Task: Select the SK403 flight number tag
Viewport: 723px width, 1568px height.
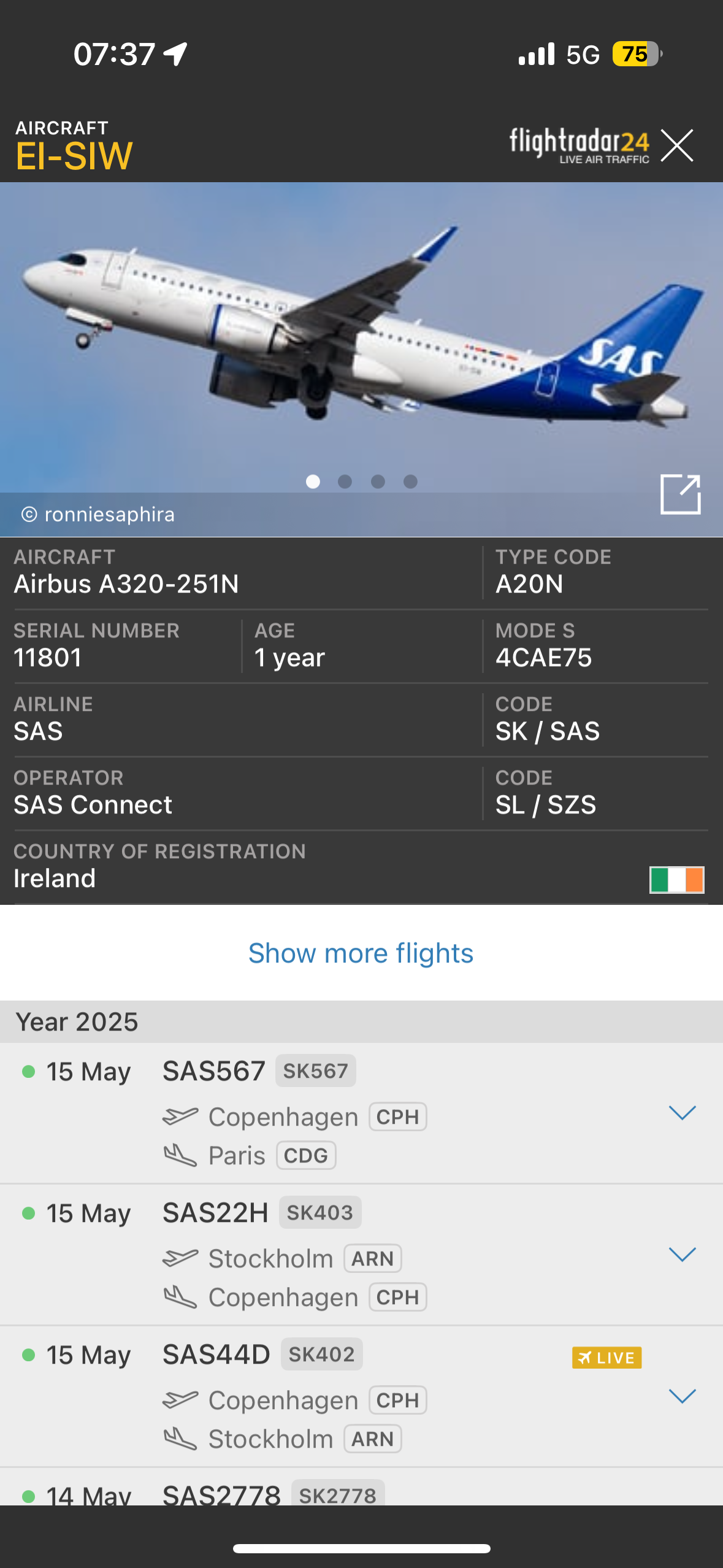Action: 319,1213
